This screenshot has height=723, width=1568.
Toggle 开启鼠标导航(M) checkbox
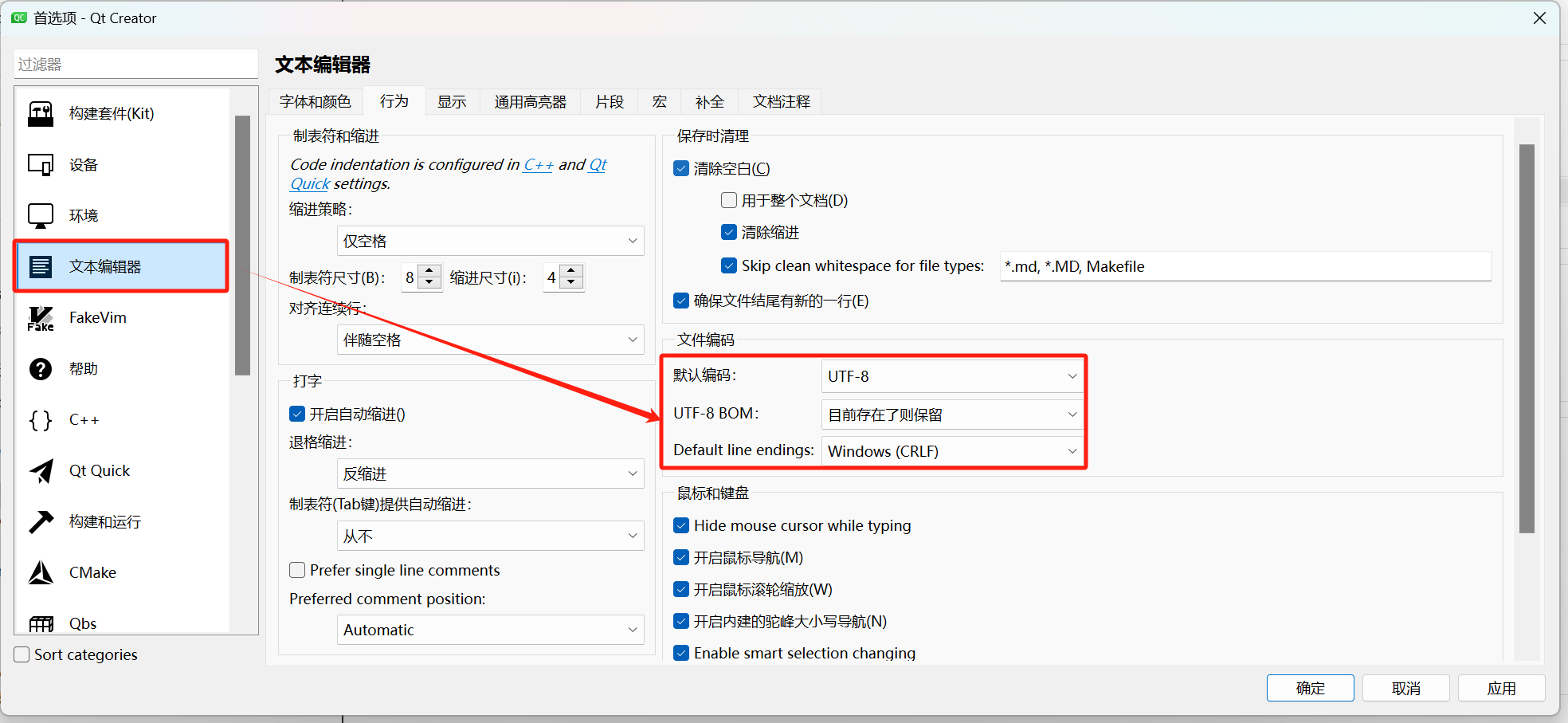click(x=681, y=557)
